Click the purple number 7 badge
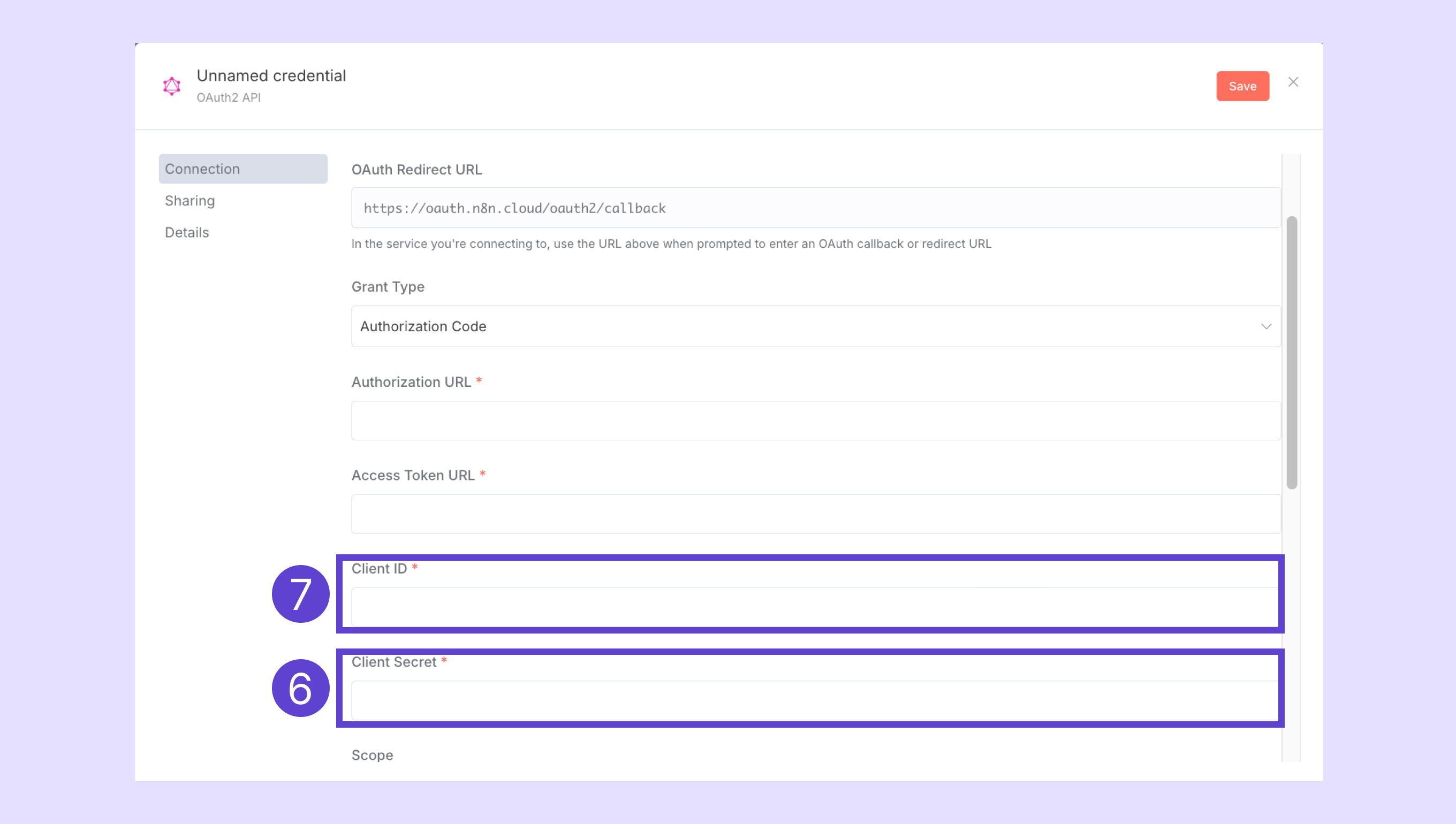Image resolution: width=1456 pixels, height=824 pixels. point(300,594)
